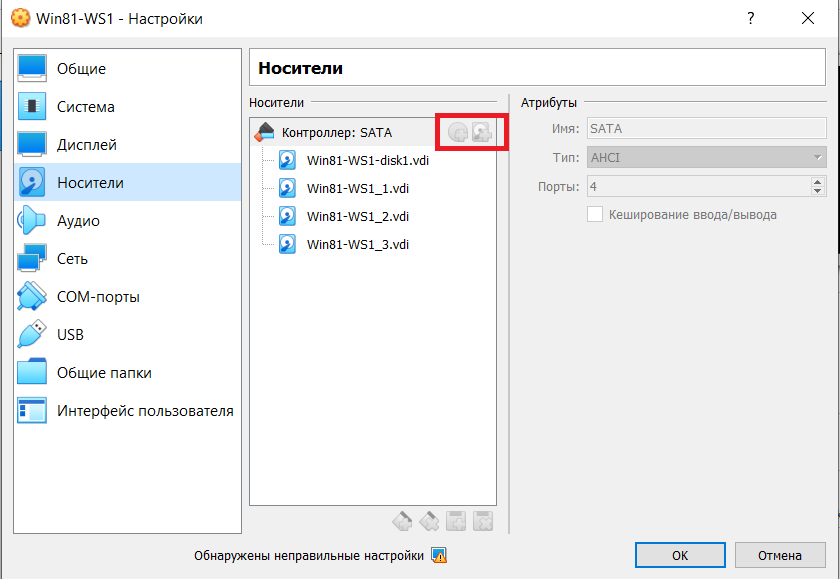This screenshot has height=579, width=840.
Task: Click the COM-порты connector icon
Action: tap(32, 296)
